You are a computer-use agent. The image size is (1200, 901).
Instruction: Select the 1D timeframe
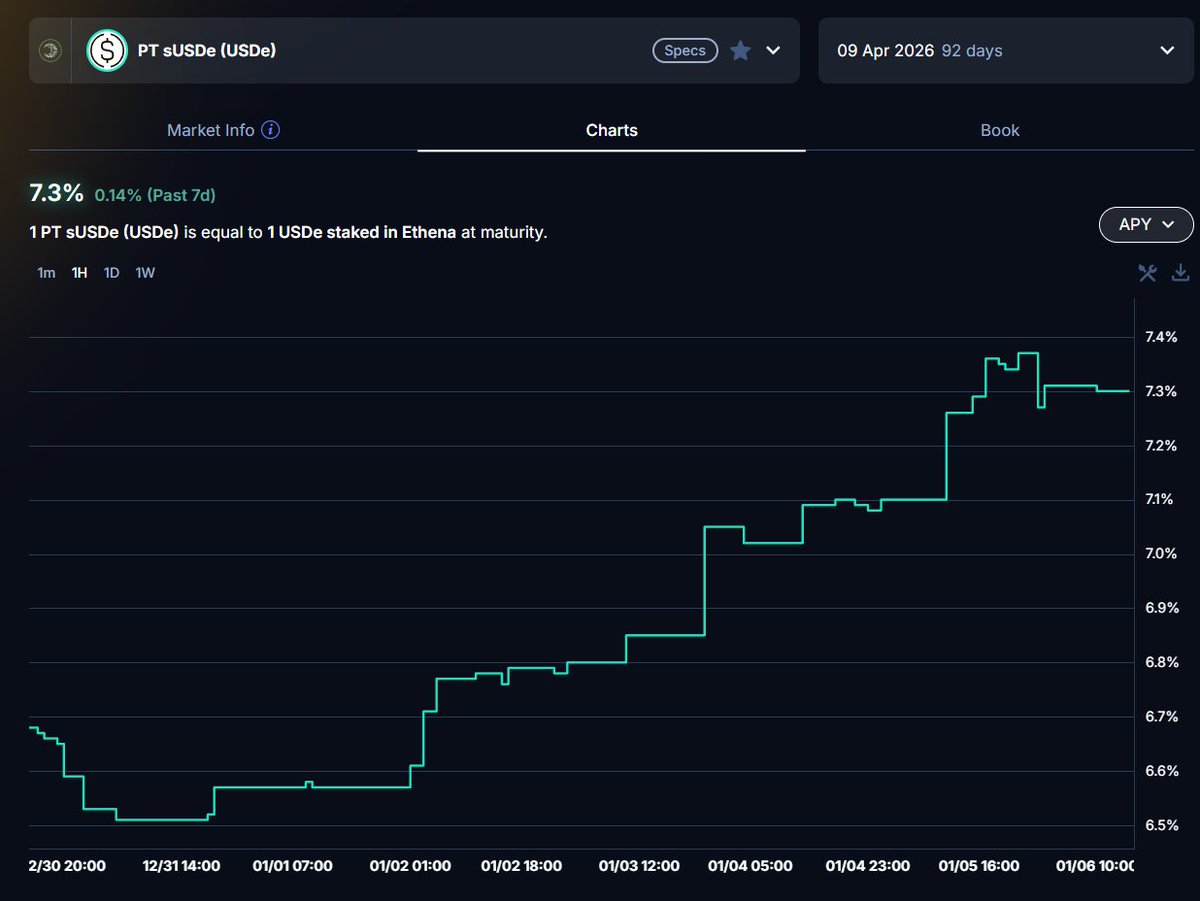(x=112, y=272)
